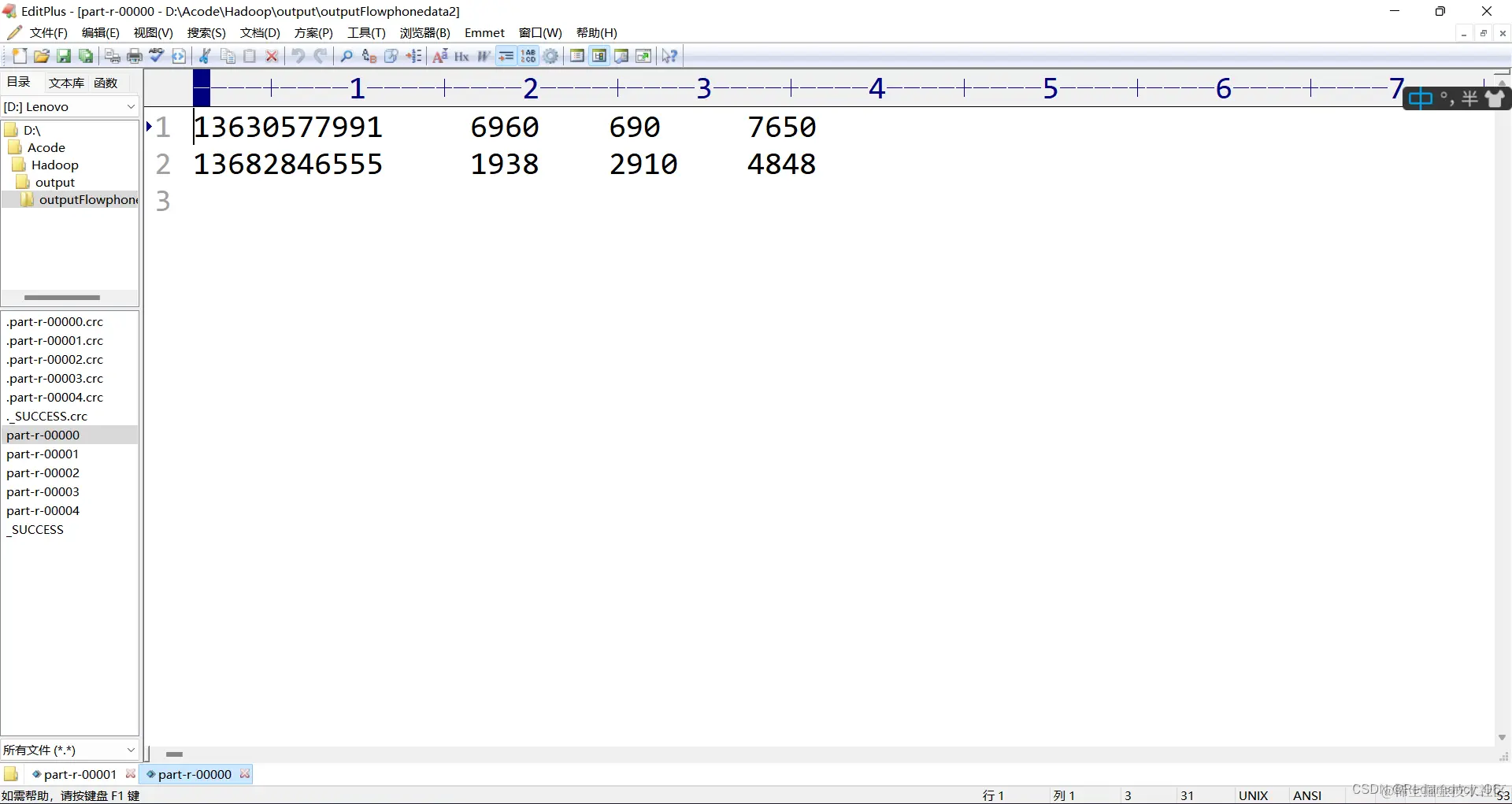This screenshot has width=1512, height=804.
Task: Select the Hadoop folder in directory tree
Action: 55,165
